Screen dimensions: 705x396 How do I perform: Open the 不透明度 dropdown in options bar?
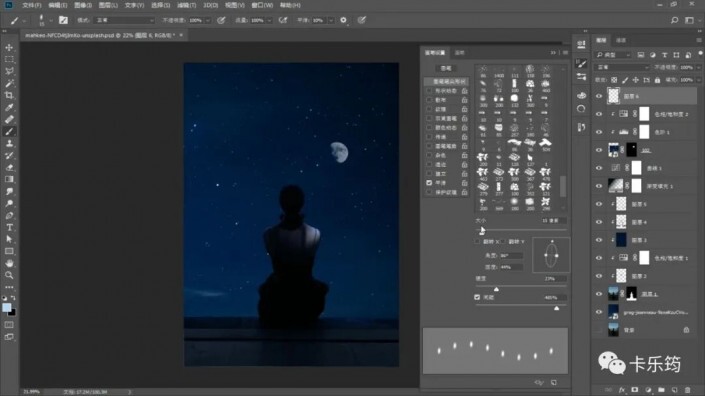[x=207, y=20]
